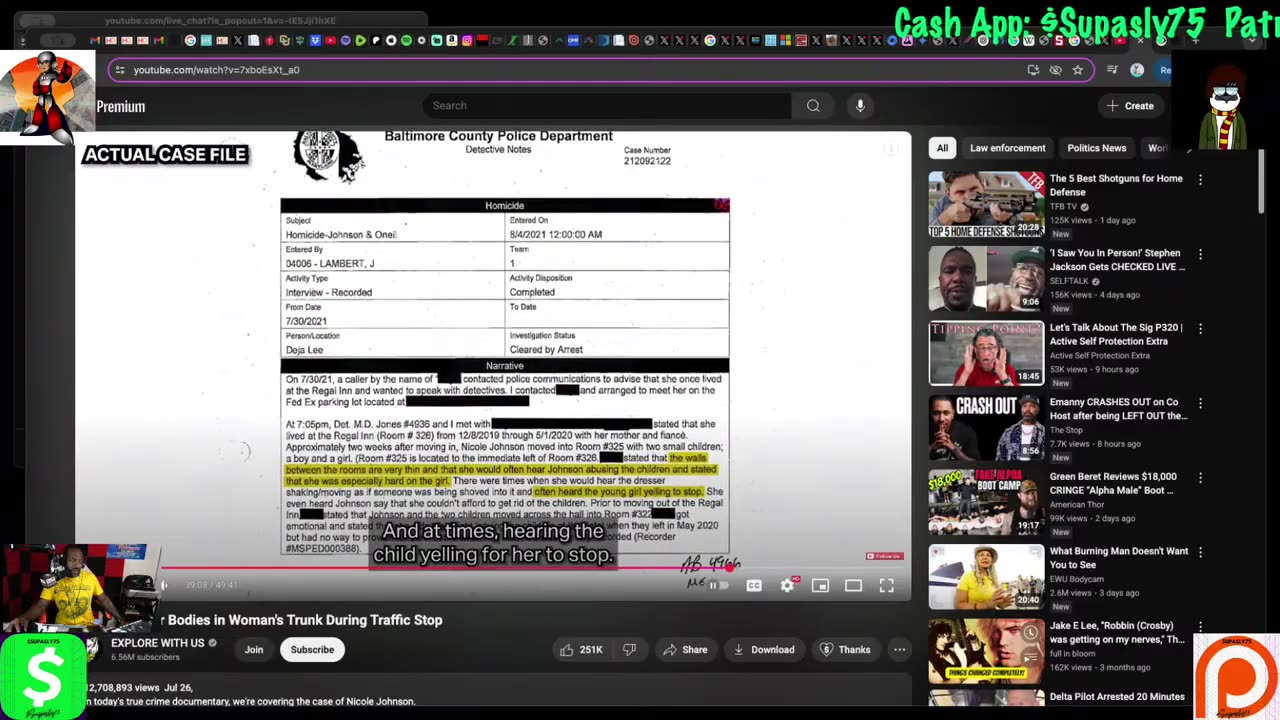Open Jake E Lee video thumbnail
1280x720 pixels.
(986, 651)
